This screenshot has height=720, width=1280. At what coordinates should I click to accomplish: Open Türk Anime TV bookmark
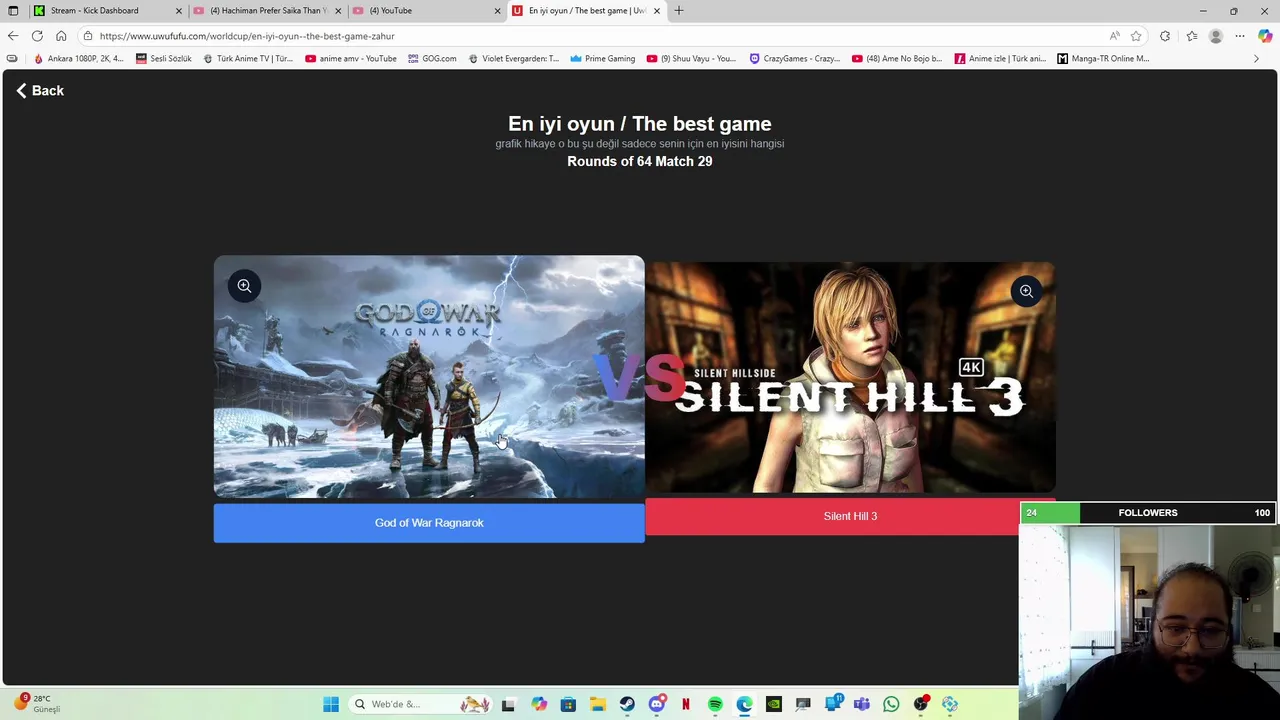[248, 59]
